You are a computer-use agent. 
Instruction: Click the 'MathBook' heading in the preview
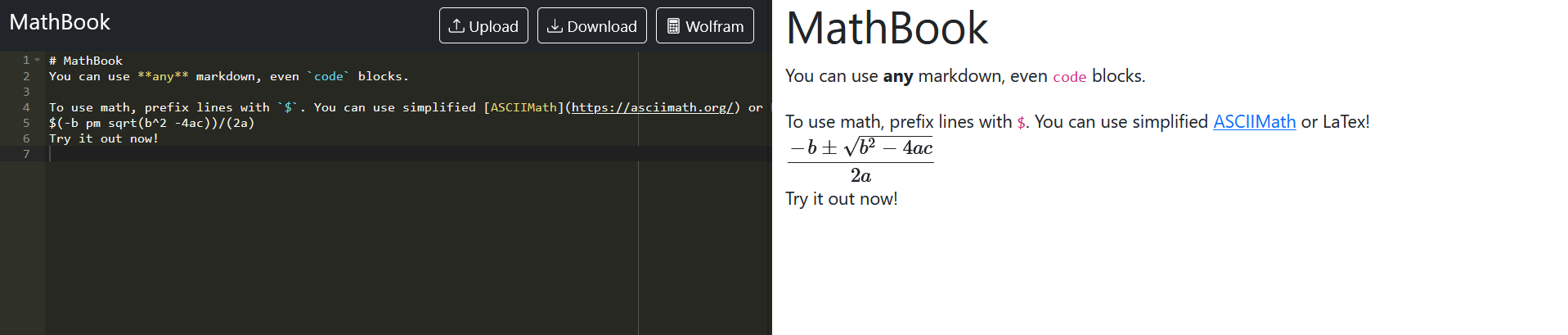887,28
